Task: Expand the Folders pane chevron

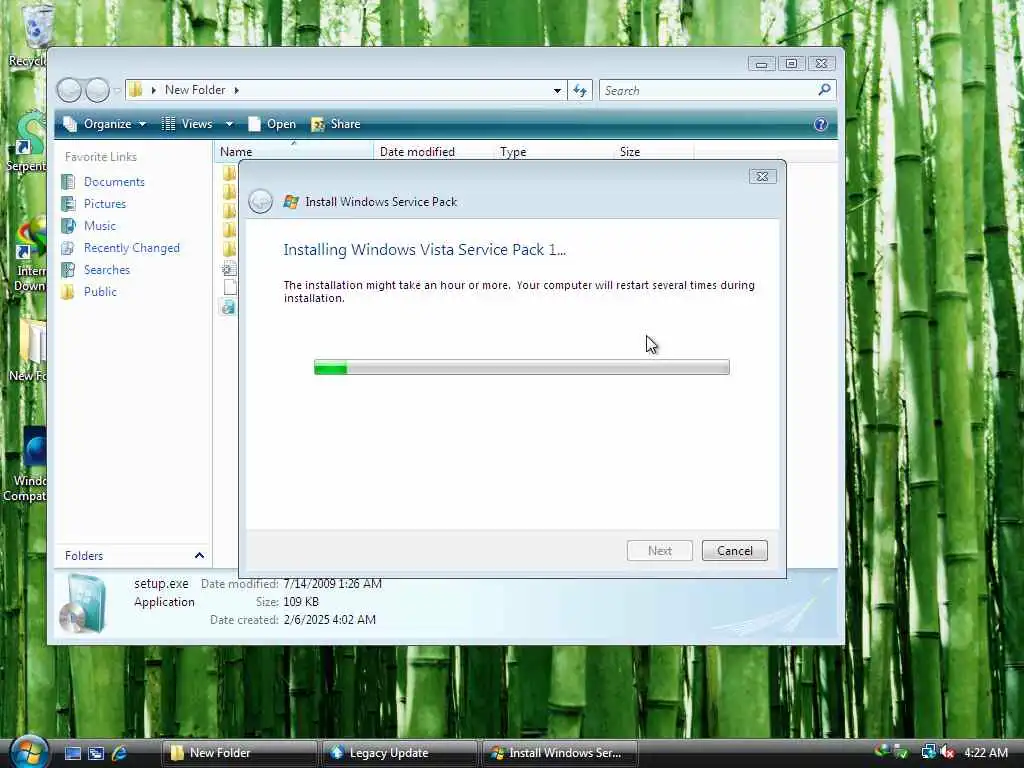Action: [x=199, y=556]
